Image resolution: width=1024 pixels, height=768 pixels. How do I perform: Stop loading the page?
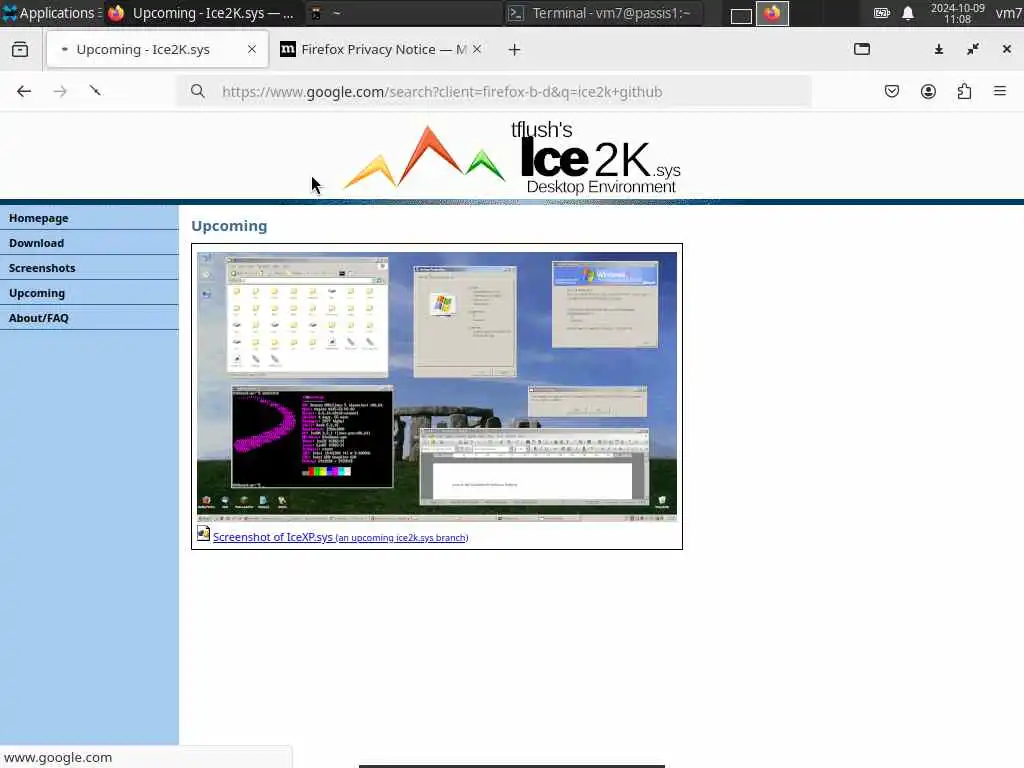point(95,91)
